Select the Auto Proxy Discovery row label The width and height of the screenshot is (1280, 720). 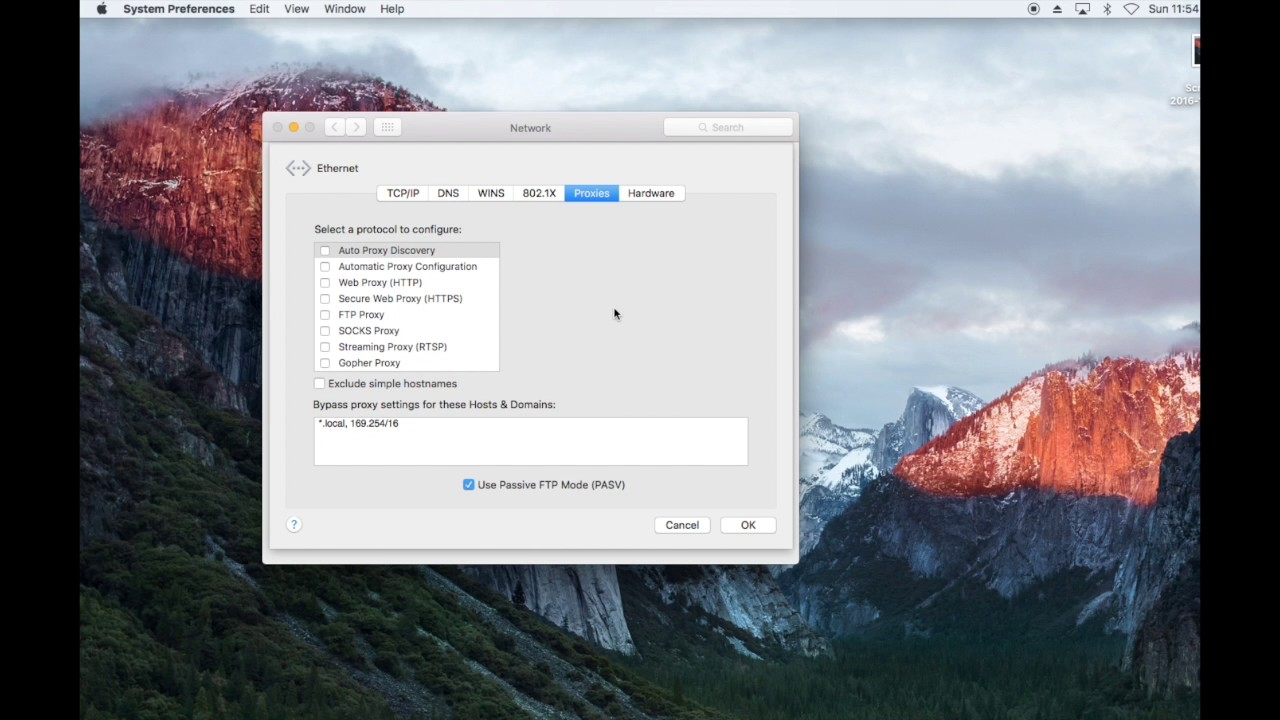point(387,251)
